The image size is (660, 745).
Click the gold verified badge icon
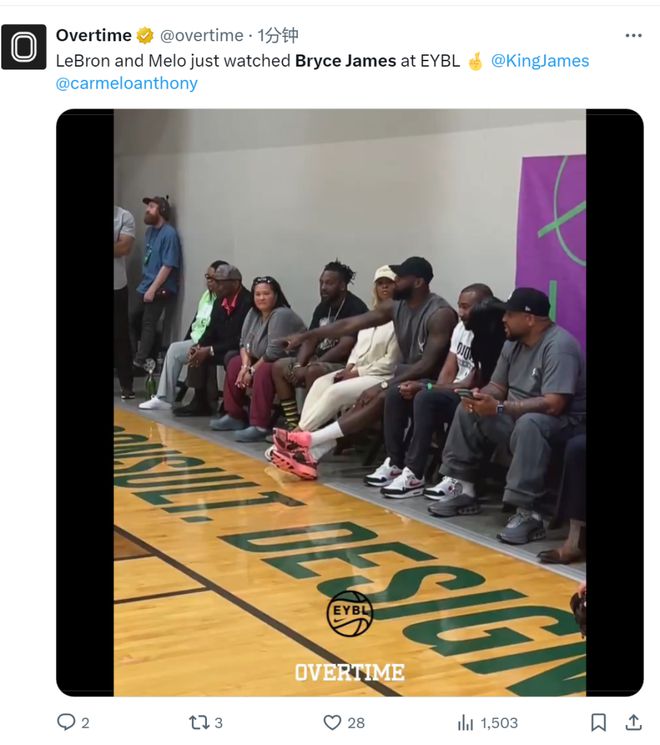tap(145, 36)
